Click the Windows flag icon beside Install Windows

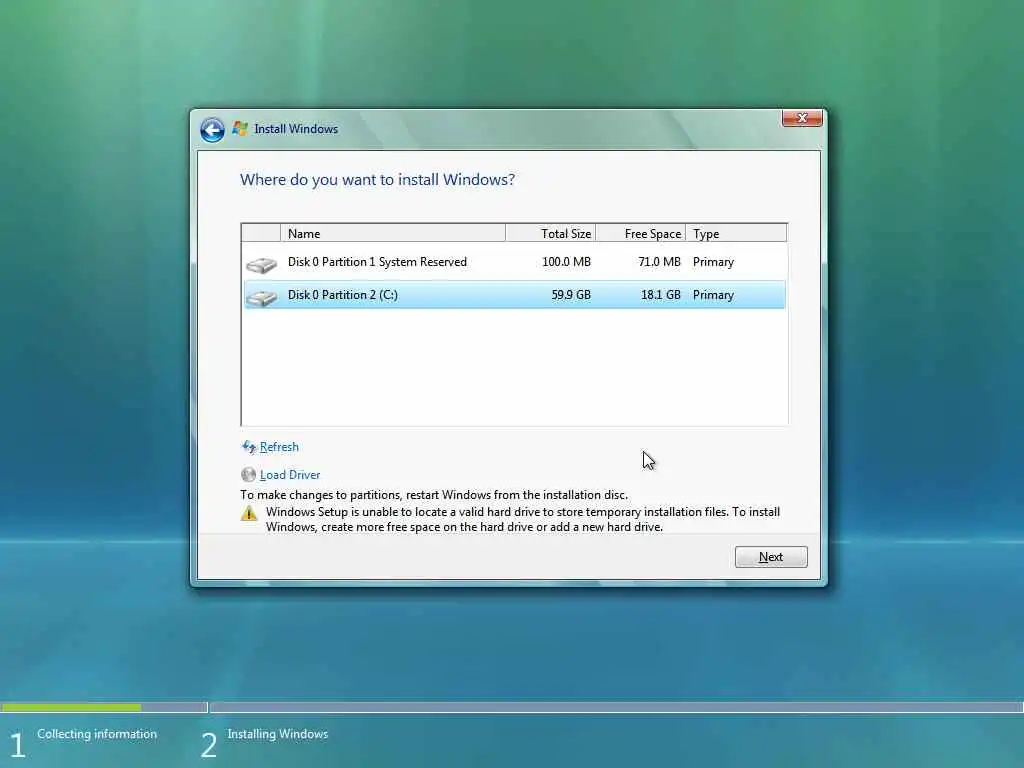(x=240, y=129)
